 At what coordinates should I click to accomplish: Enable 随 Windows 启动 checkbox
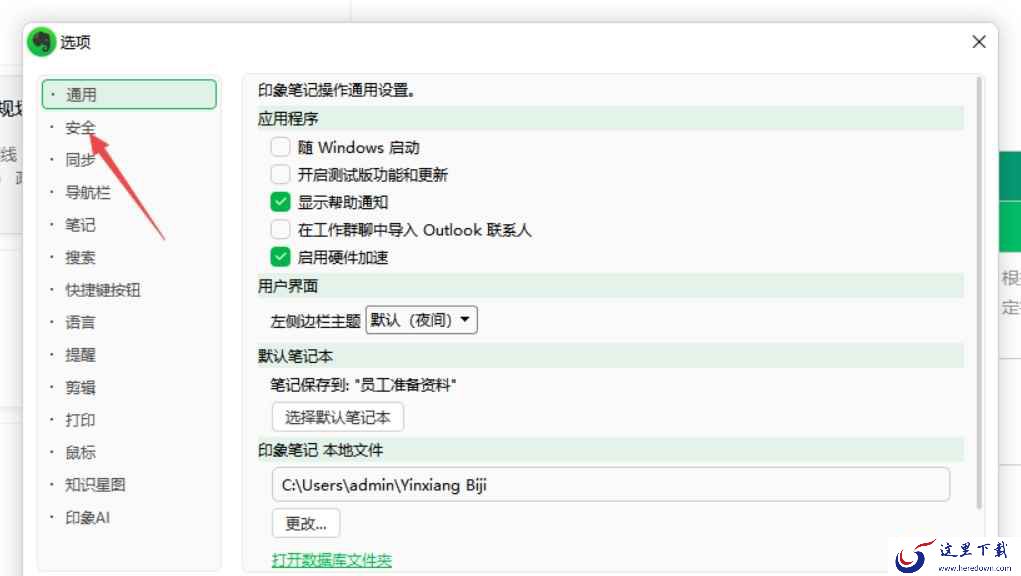click(x=281, y=147)
